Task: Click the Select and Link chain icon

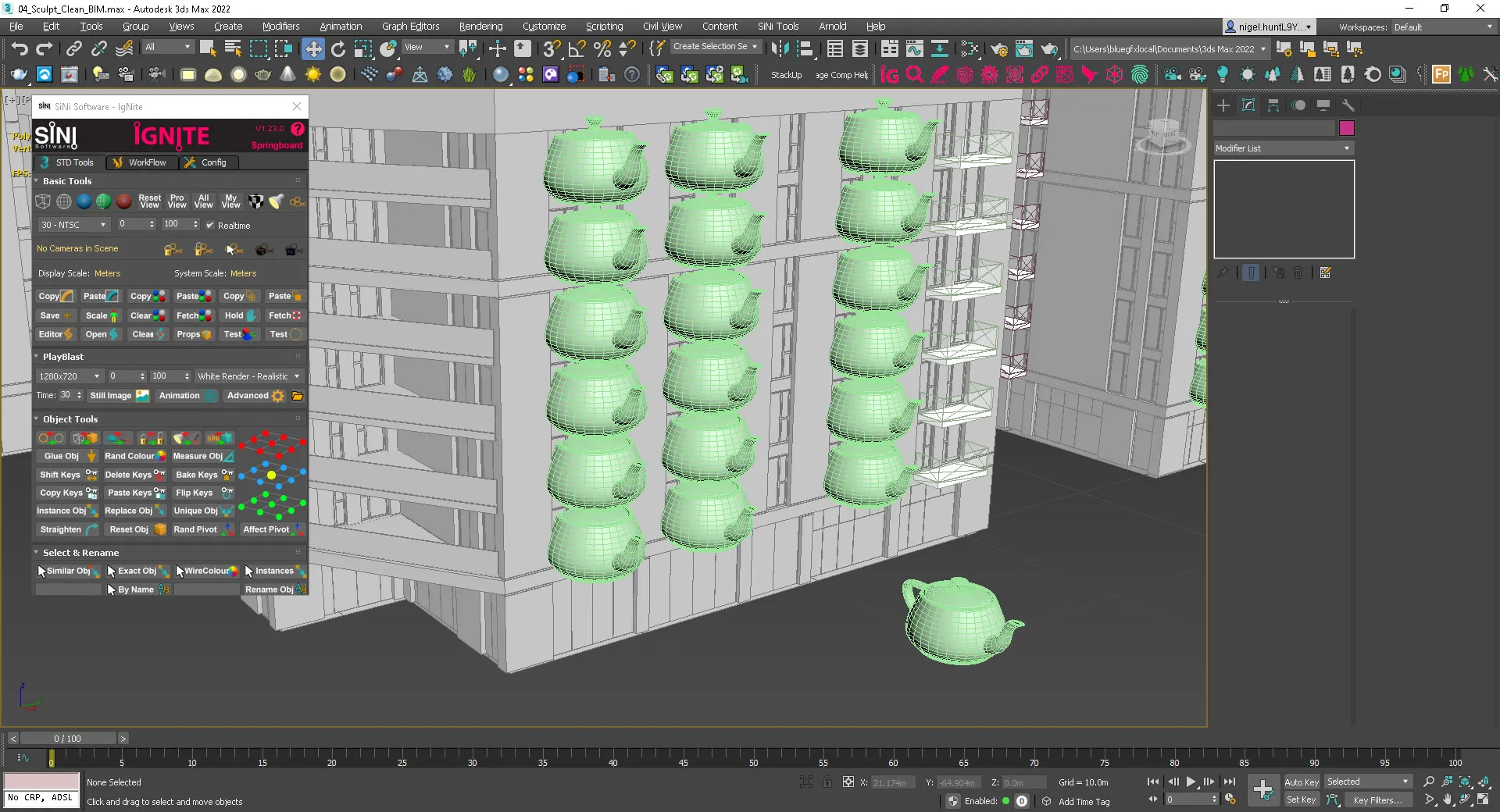Action: pos(73,49)
